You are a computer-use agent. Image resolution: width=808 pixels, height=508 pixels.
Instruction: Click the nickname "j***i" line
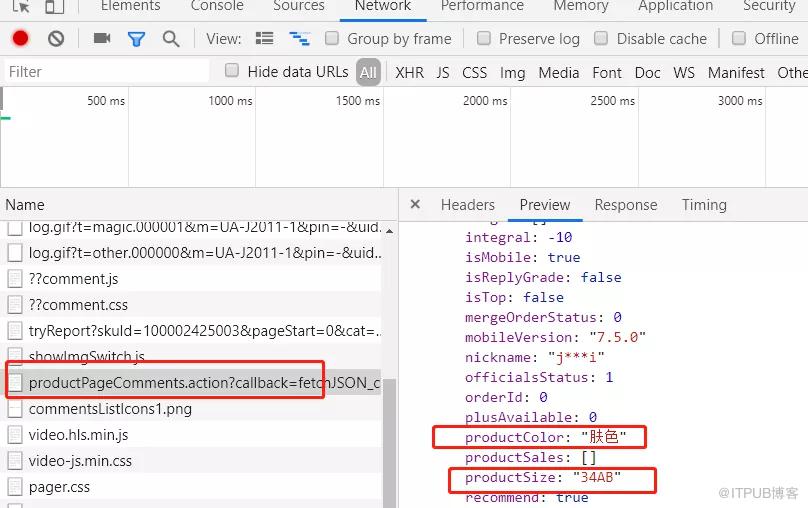click(x=534, y=357)
